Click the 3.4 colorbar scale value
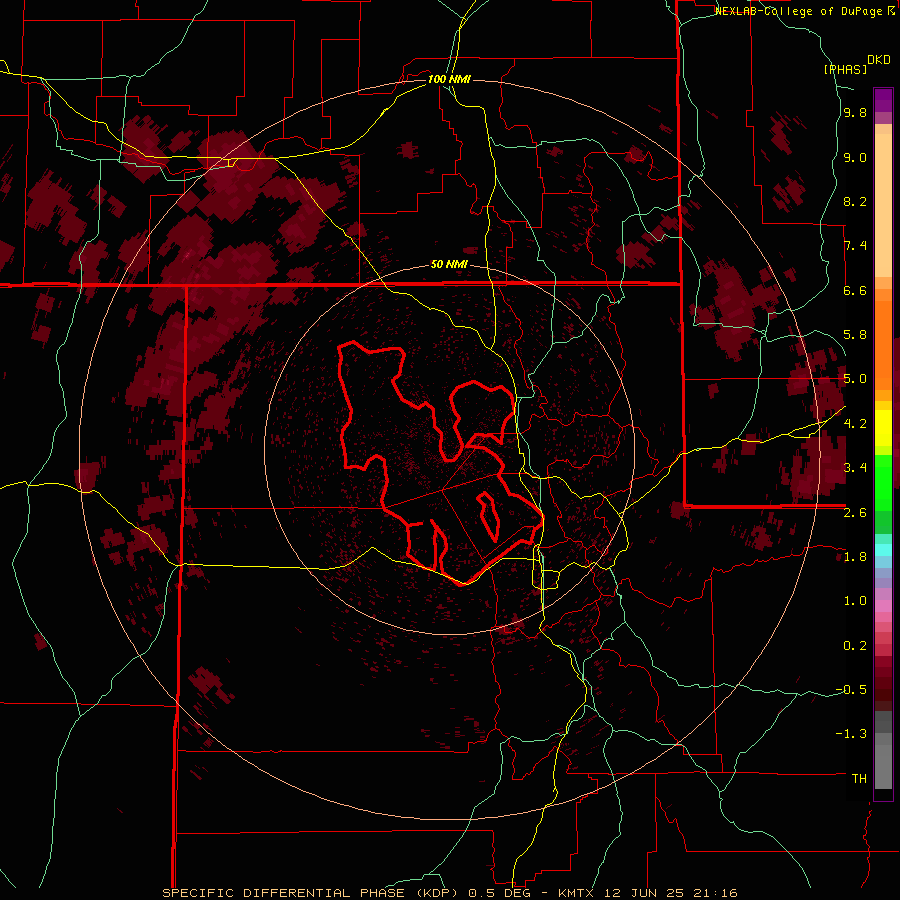Image resolution: width=900 pixels, height=900 pixels. 855,468
